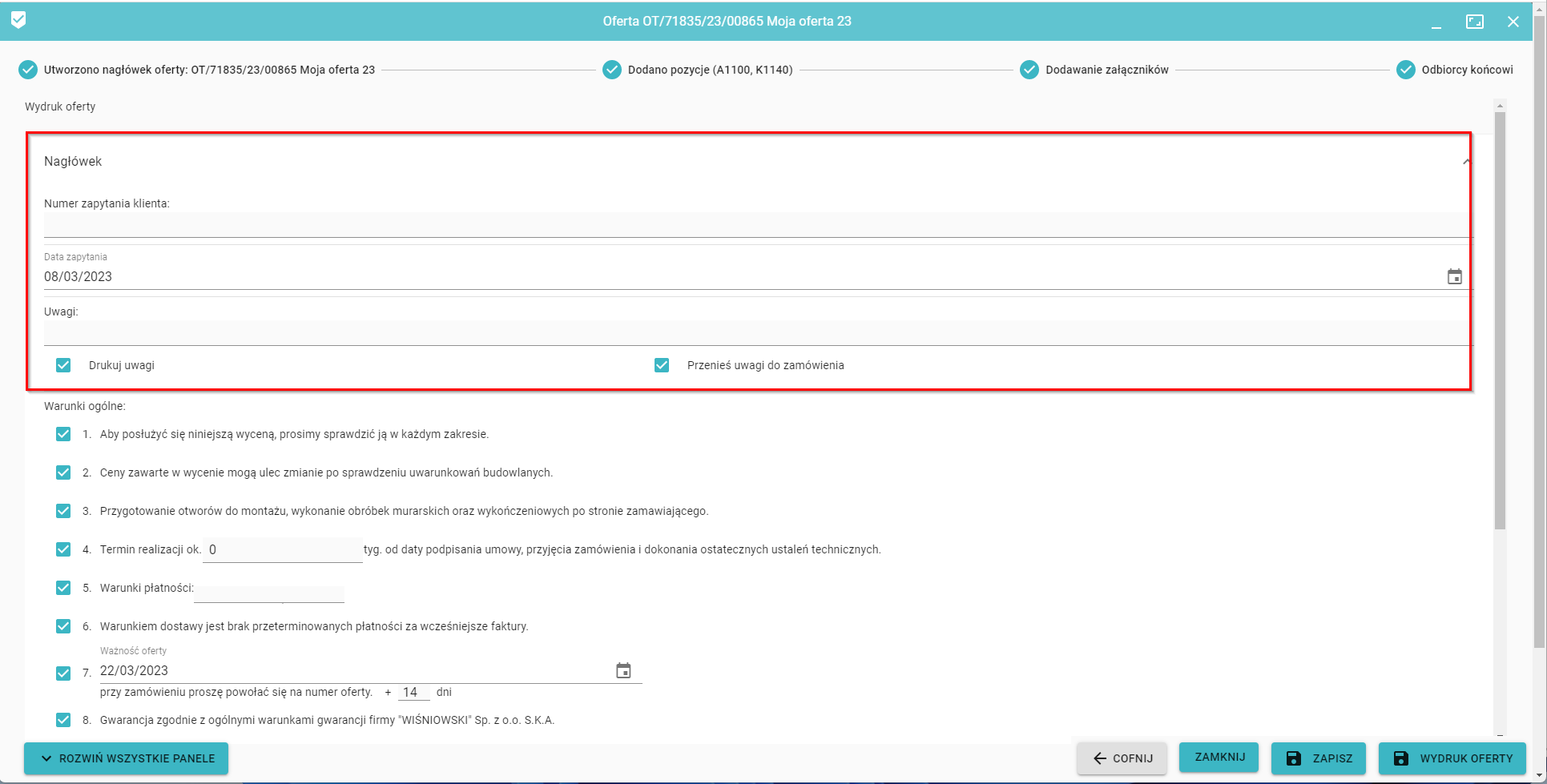Expand all panels with Rozwiń wszystkie panele
The width and height of the screenshot is (1547, 784).
coord(127,758)
